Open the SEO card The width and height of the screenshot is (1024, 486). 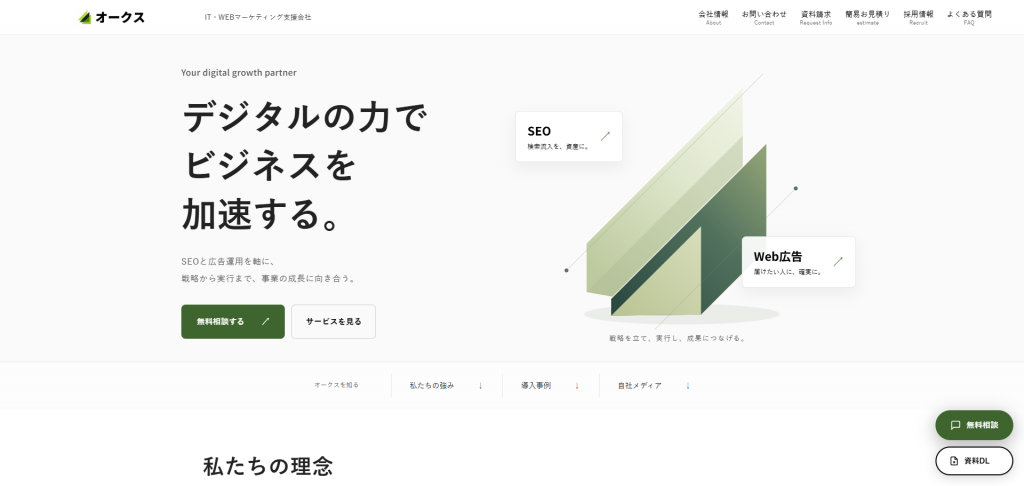[x=569, y=137]
